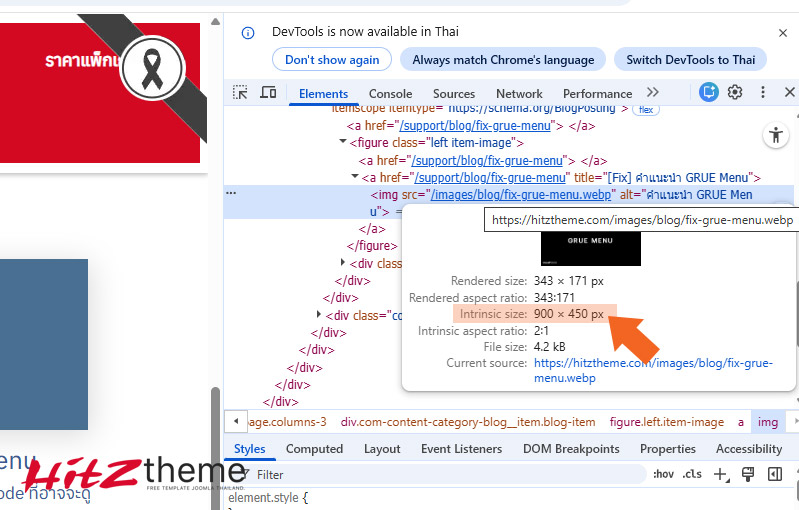Open the DevTools AI assistance icon

(709, 93)
